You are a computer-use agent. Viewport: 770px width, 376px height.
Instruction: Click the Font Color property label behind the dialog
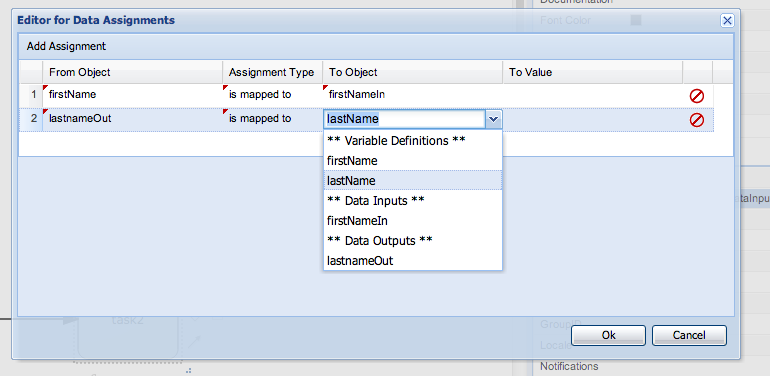coord(565,21)
